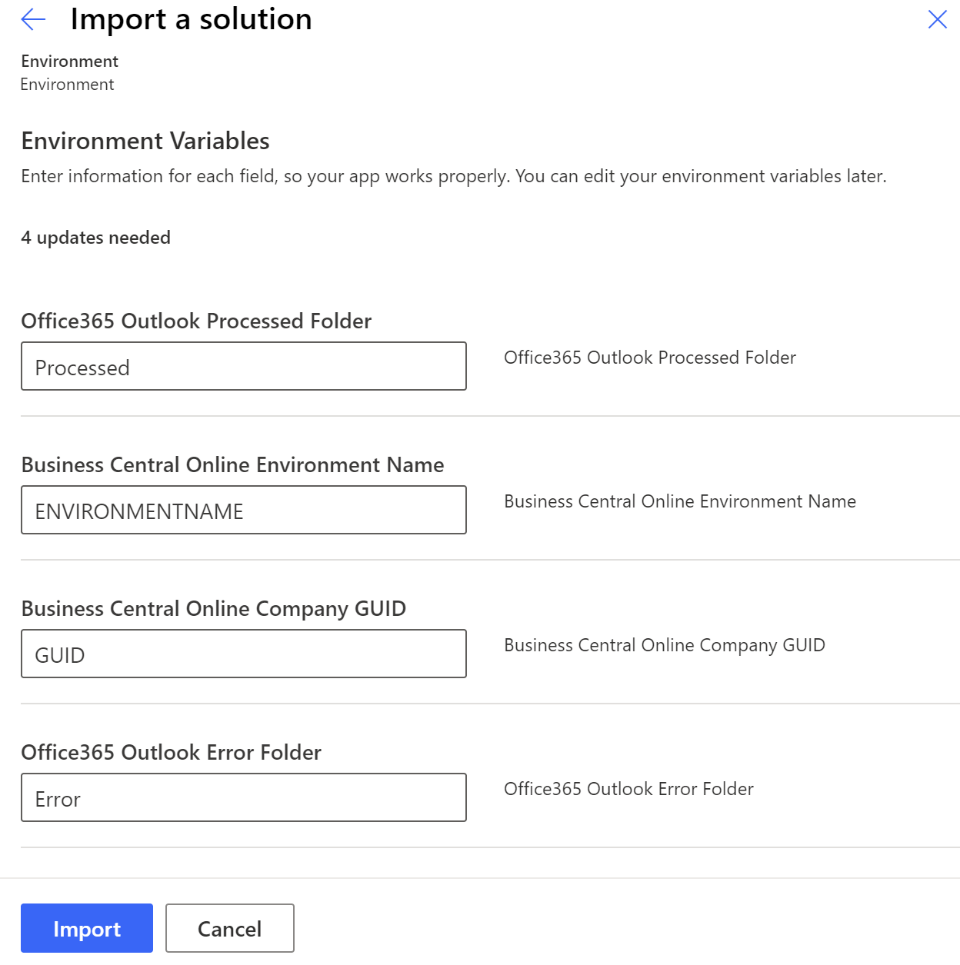Focus the Business Central Environment Name field
Image resolution: width=960 pixels, height=965 pixels.
(x=243, y=511)
